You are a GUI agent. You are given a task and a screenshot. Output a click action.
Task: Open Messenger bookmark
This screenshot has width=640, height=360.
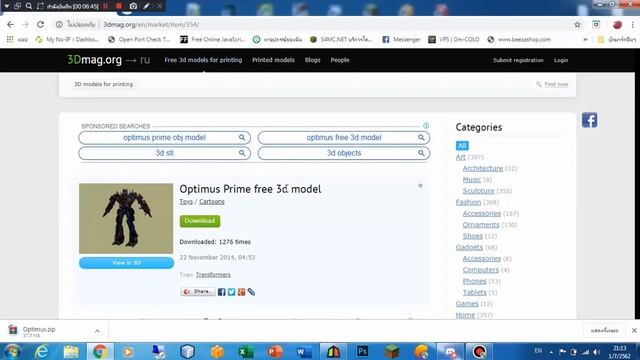tap(402, 39)
